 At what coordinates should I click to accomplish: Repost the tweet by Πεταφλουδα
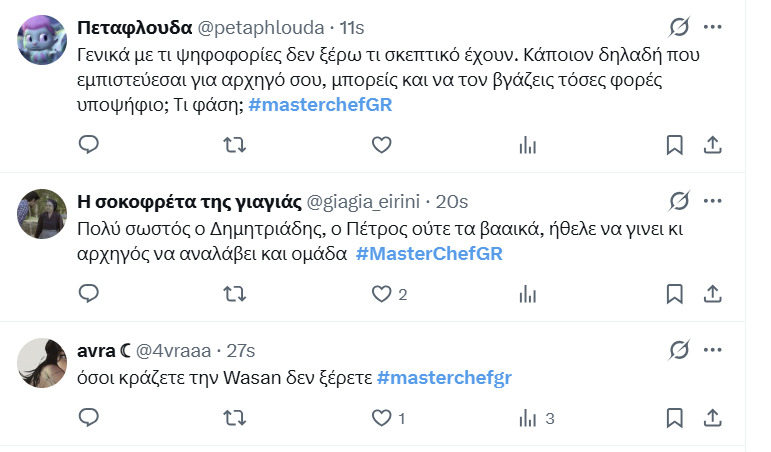click(x=233, y=145)
